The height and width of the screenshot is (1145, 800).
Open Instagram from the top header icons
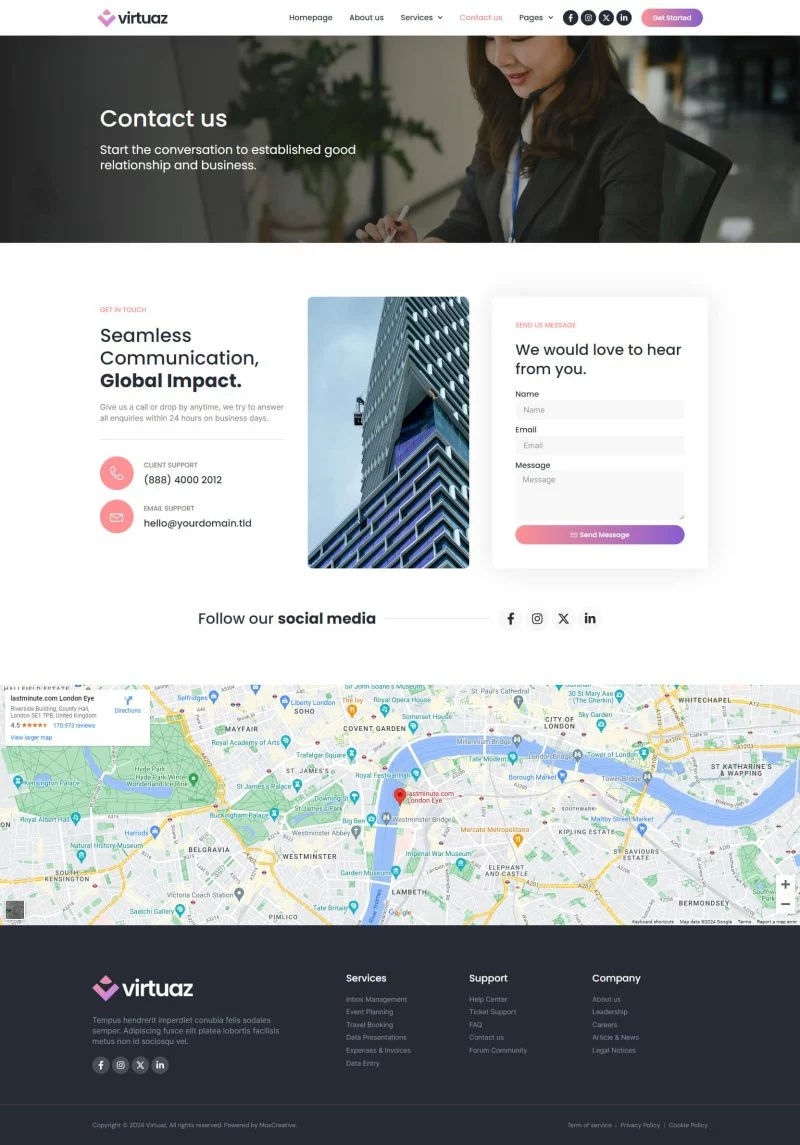pyautogui.click(x=588, y=17)
